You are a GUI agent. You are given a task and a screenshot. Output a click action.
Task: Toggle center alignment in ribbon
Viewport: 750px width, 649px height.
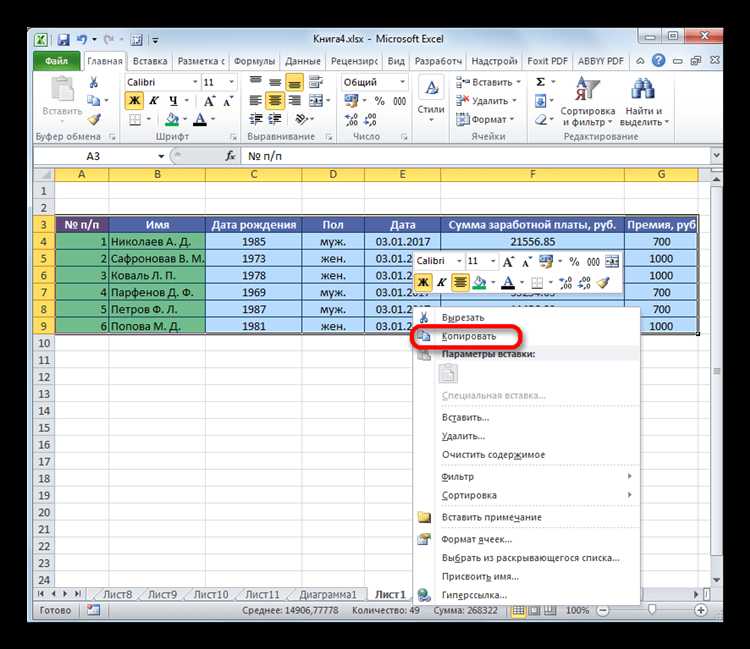tap(275, 100)
